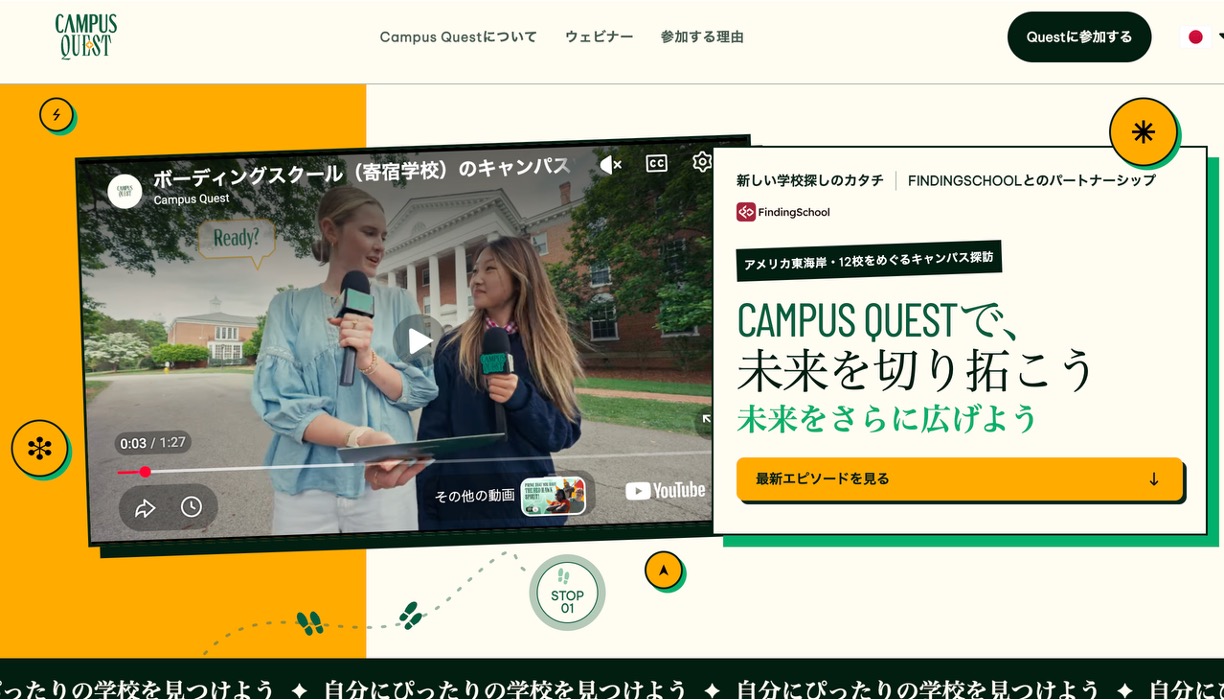Click the FINDINGSCHOOLとのパートナーシップ text
This screenshot has width=1224, height=700.
click(x=1032, y=181)
